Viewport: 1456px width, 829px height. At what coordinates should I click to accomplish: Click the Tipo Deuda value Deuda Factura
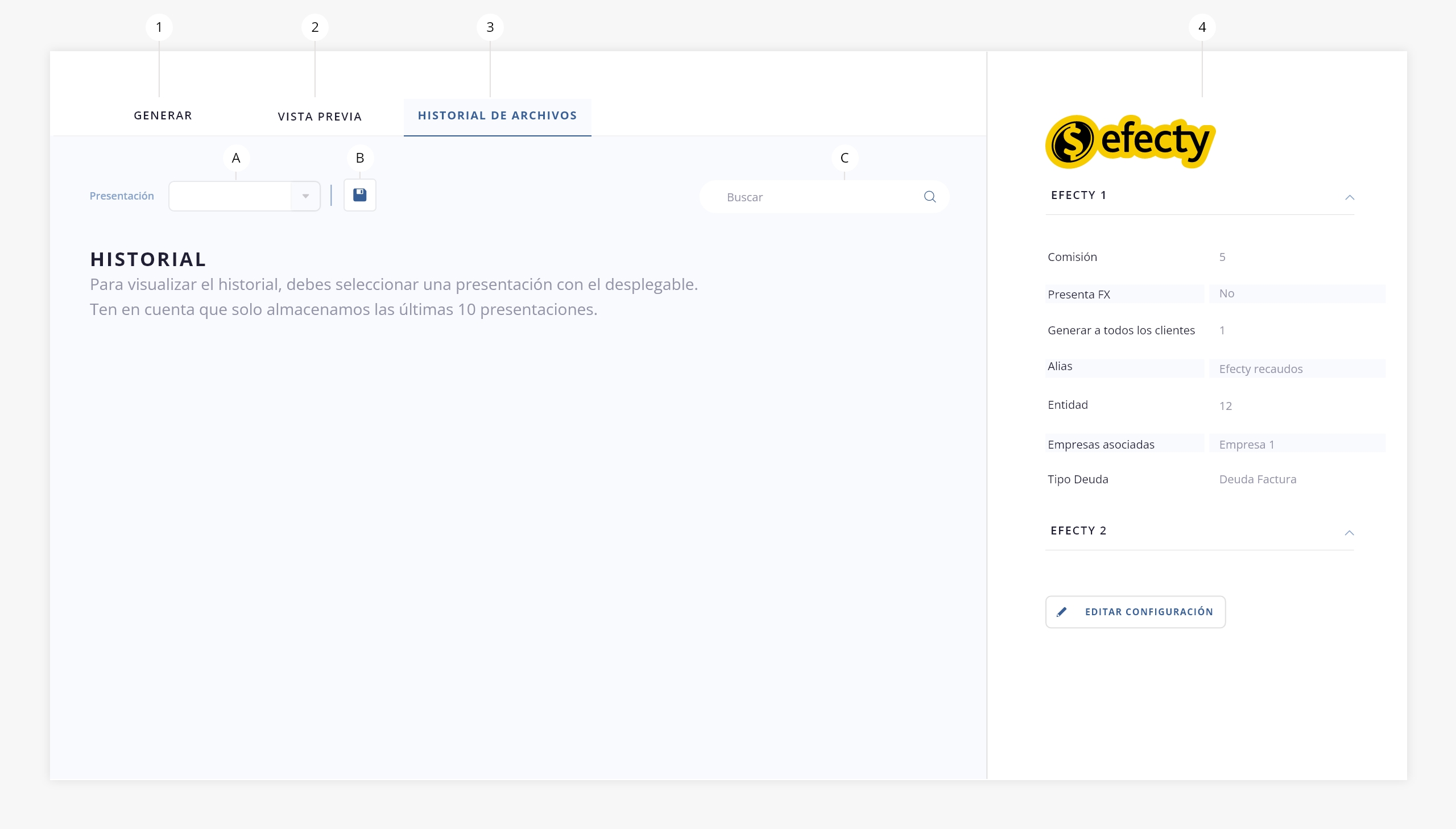coord(1258,479)
